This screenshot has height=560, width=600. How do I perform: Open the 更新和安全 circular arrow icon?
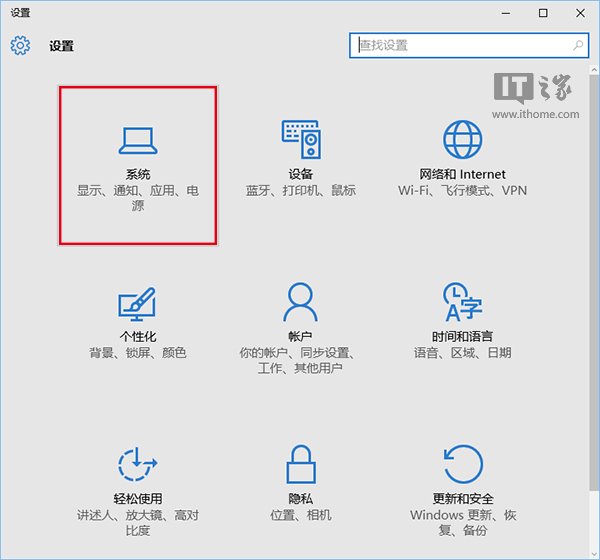pos(462,465)
